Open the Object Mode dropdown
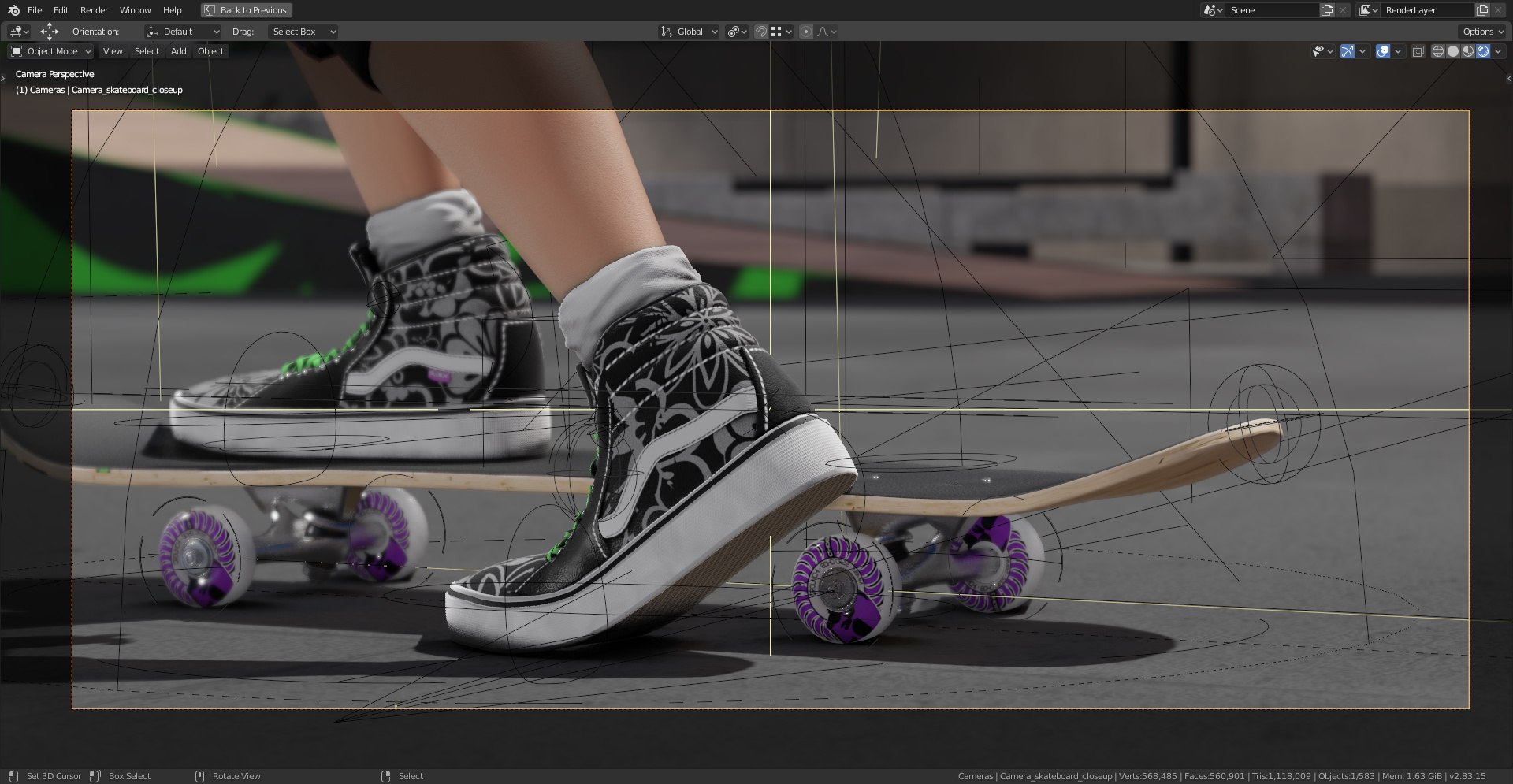The height and width of the screenshot is (784, 1513). click(x=50, y=51)
